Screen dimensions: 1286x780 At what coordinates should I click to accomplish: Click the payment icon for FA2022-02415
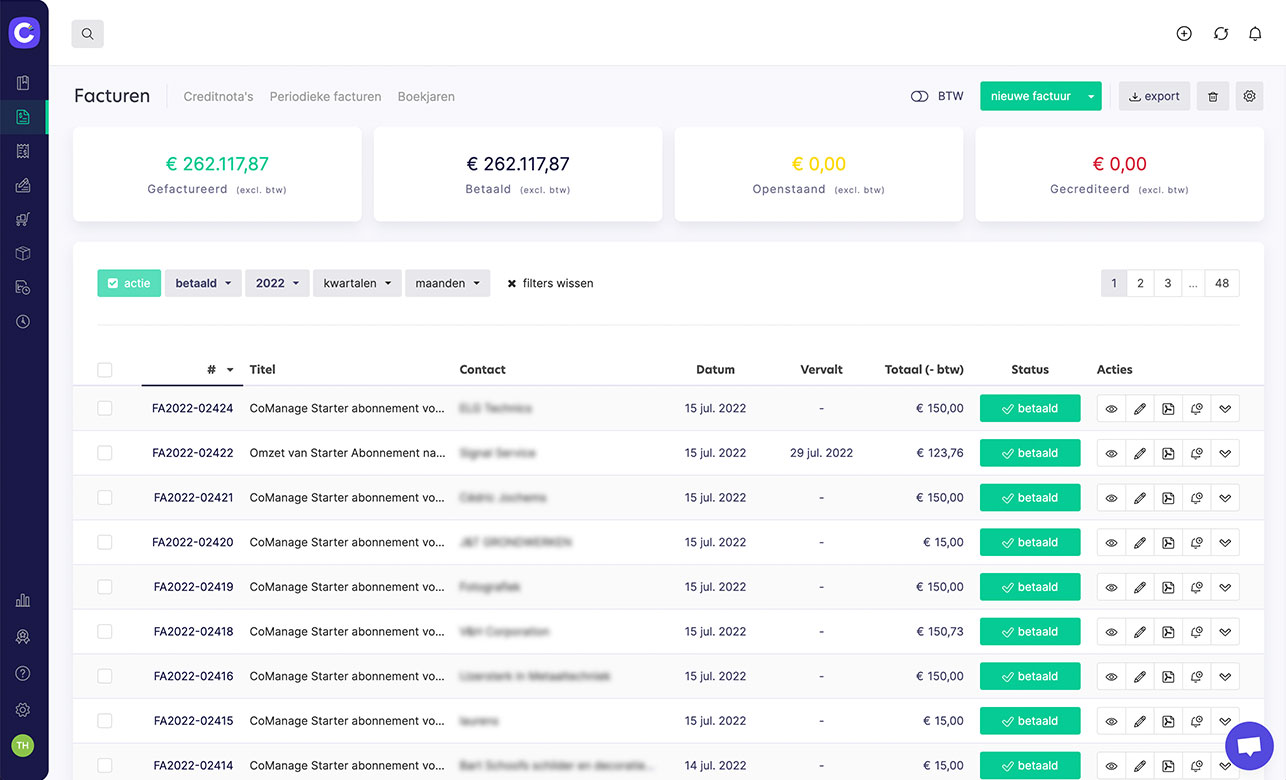(1197, 721)
